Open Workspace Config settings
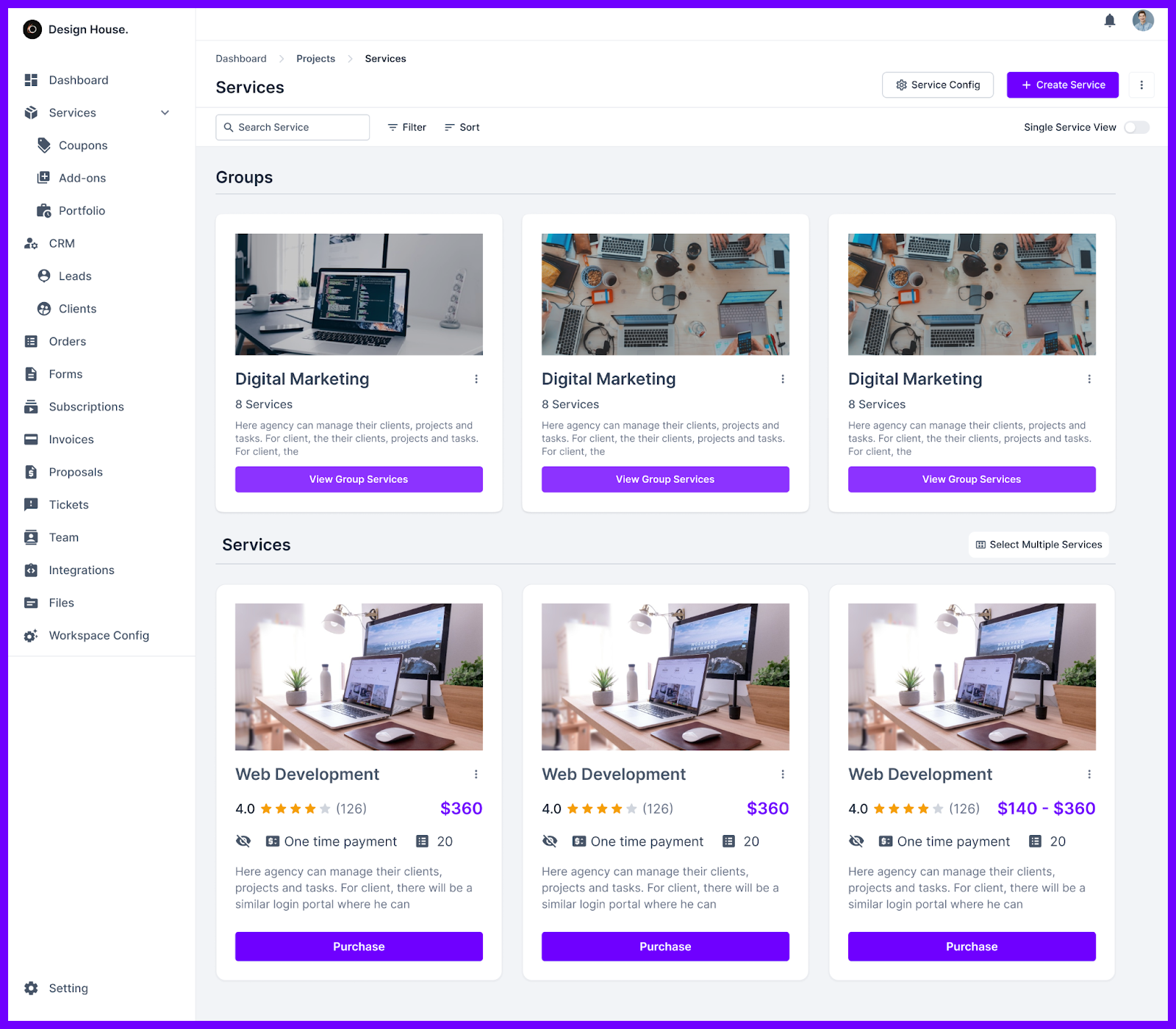 coord(98,635)
